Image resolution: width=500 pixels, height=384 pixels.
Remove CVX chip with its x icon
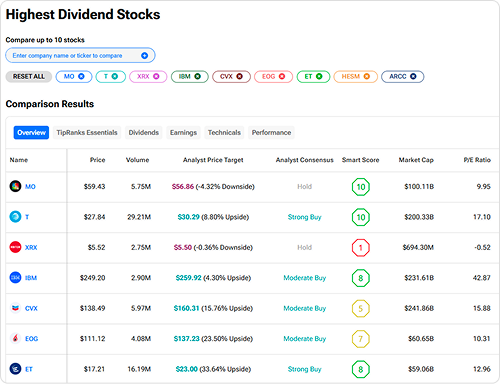point(239,76)
